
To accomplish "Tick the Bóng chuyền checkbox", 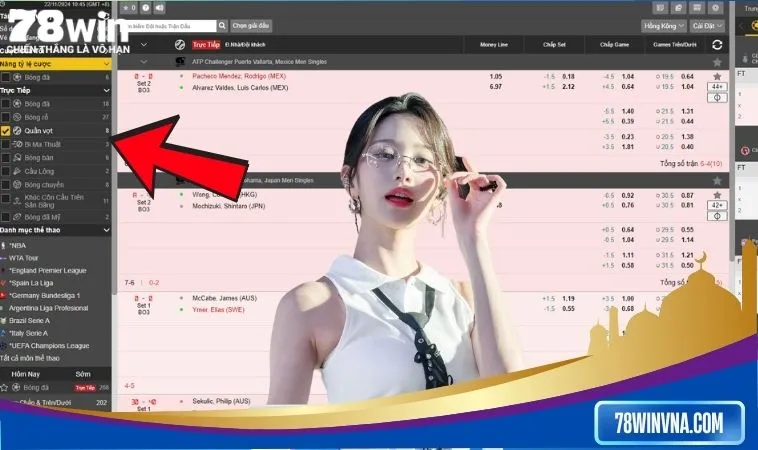I will pyautogui.click(x=5, y=185).
